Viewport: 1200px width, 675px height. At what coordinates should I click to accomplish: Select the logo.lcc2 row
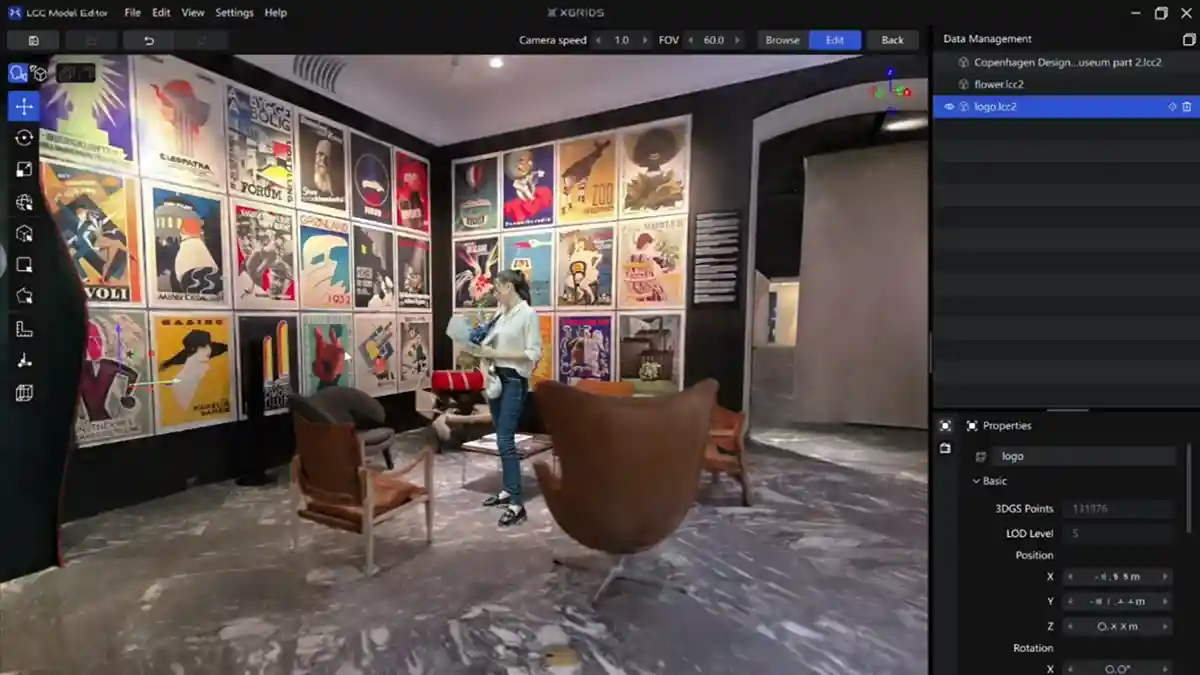click(x=1065, y=106)
